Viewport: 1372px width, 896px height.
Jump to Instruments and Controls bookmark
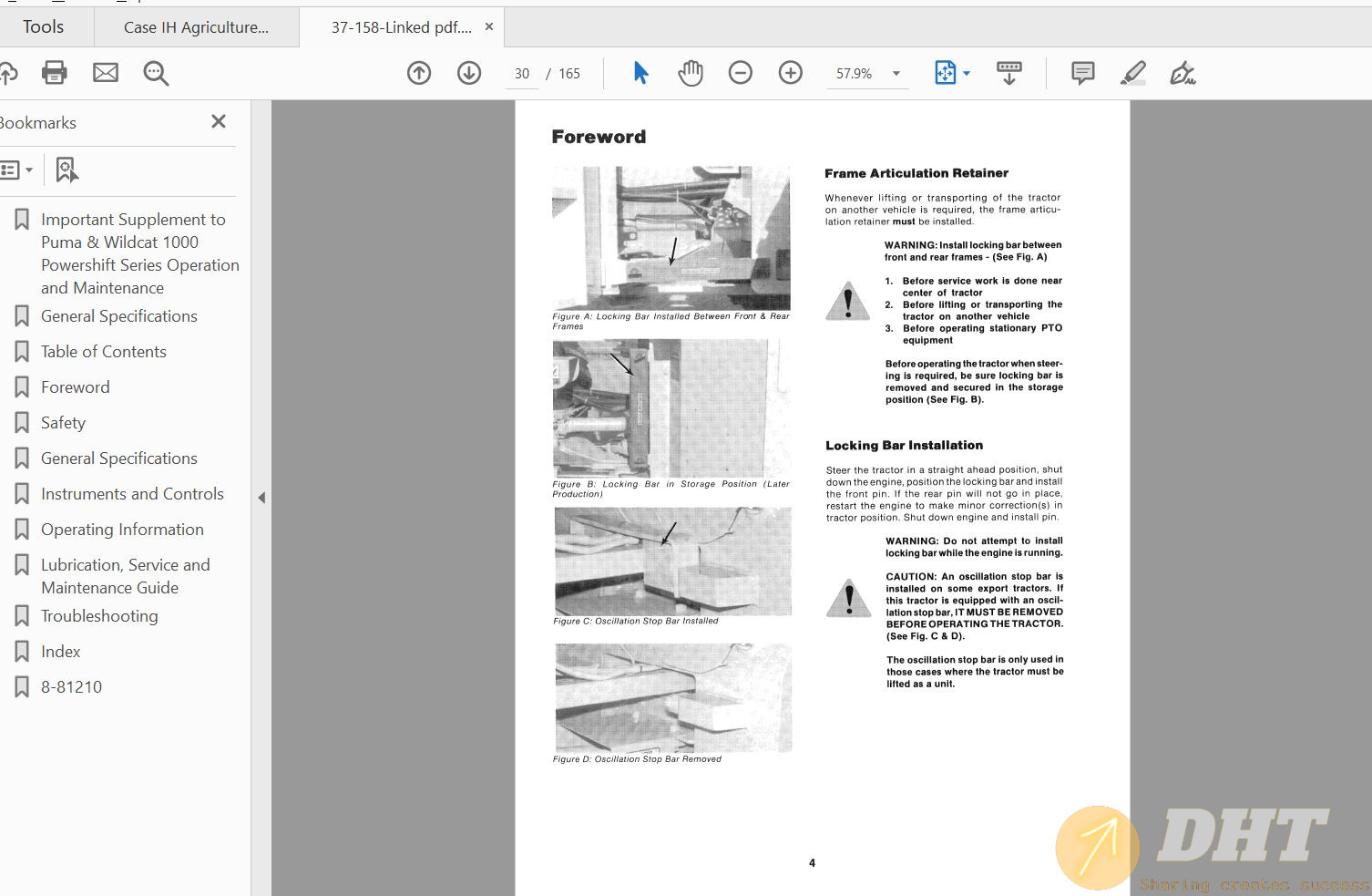tap(132, 494)
